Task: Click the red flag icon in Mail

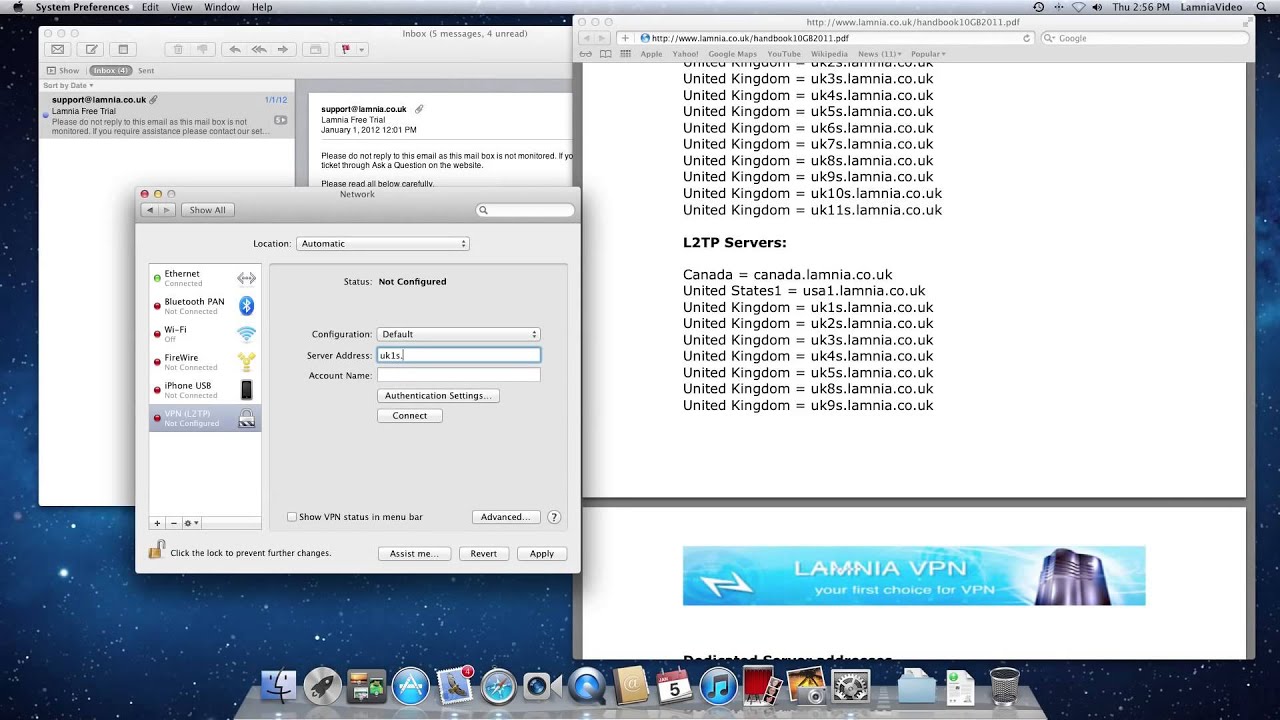Action: point(345,49)
